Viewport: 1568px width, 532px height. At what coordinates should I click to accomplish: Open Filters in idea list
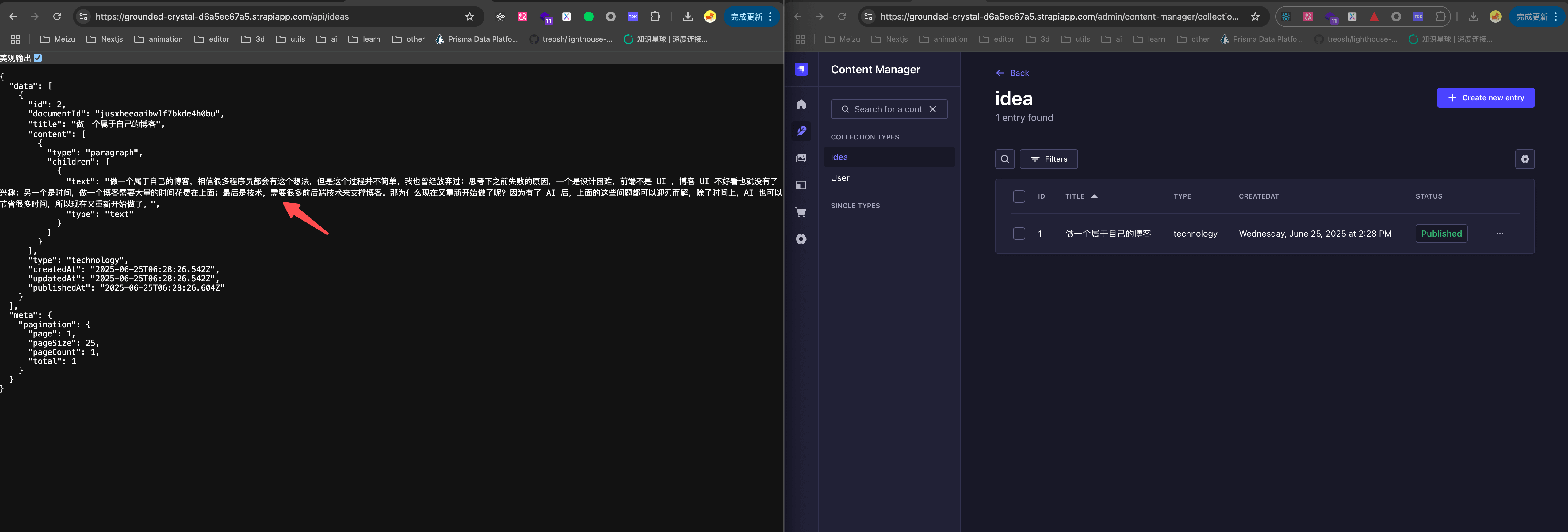click(1049, 159)
